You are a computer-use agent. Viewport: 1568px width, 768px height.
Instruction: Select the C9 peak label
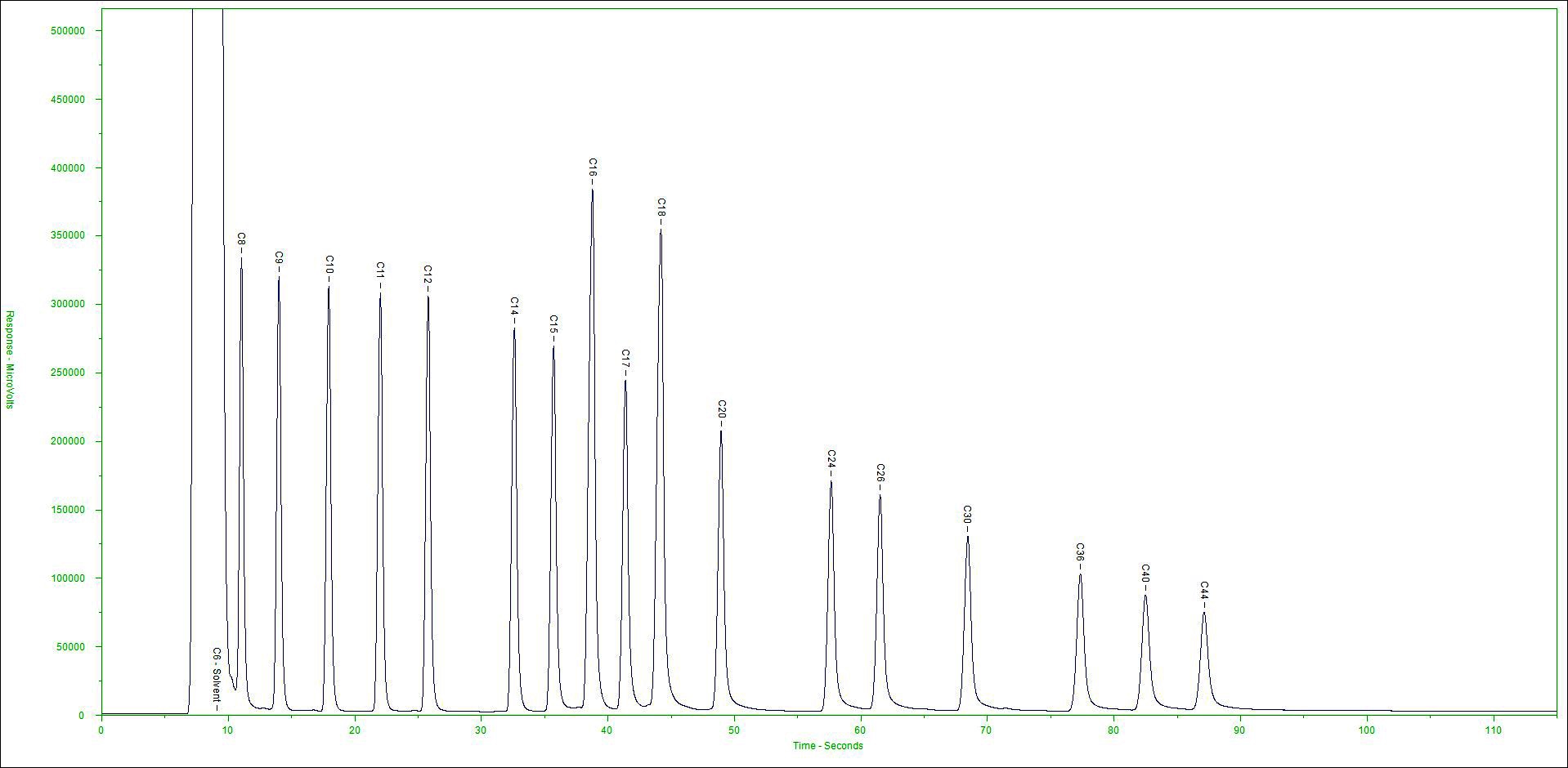(x=279, y=257)
